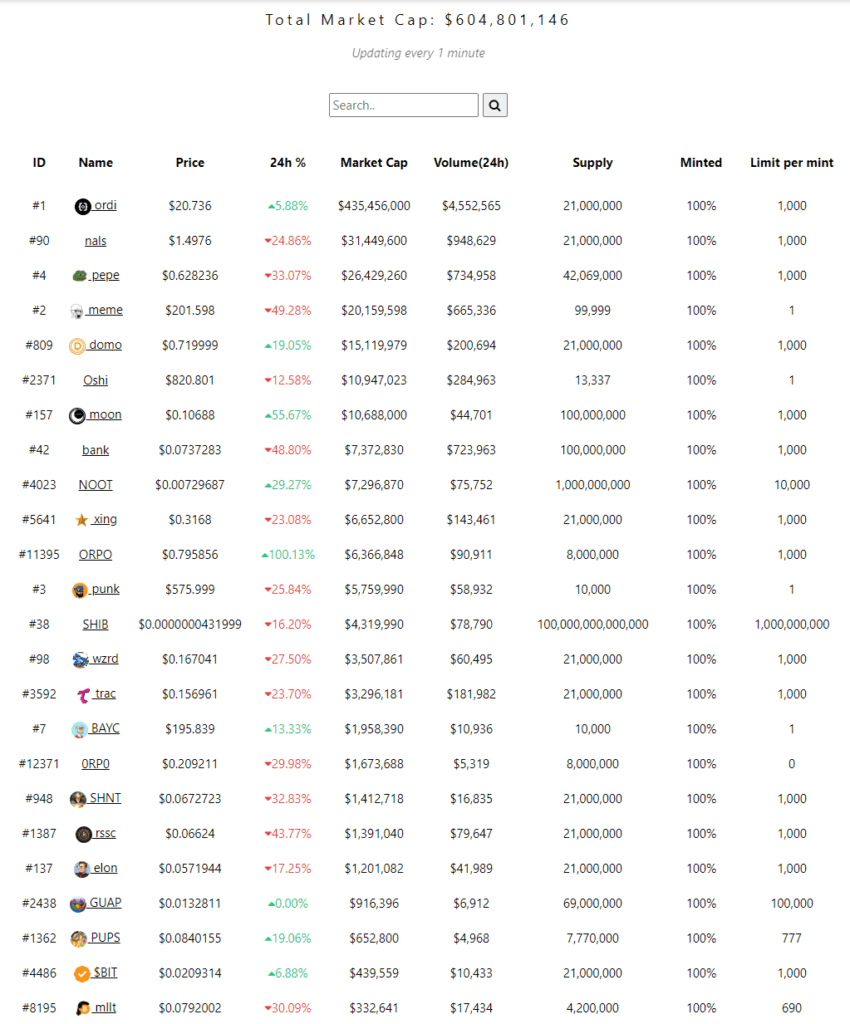This screenshot has width=850, height=1024.
Task: Open the NOOT token link
Action: click(x=96, y=485)
